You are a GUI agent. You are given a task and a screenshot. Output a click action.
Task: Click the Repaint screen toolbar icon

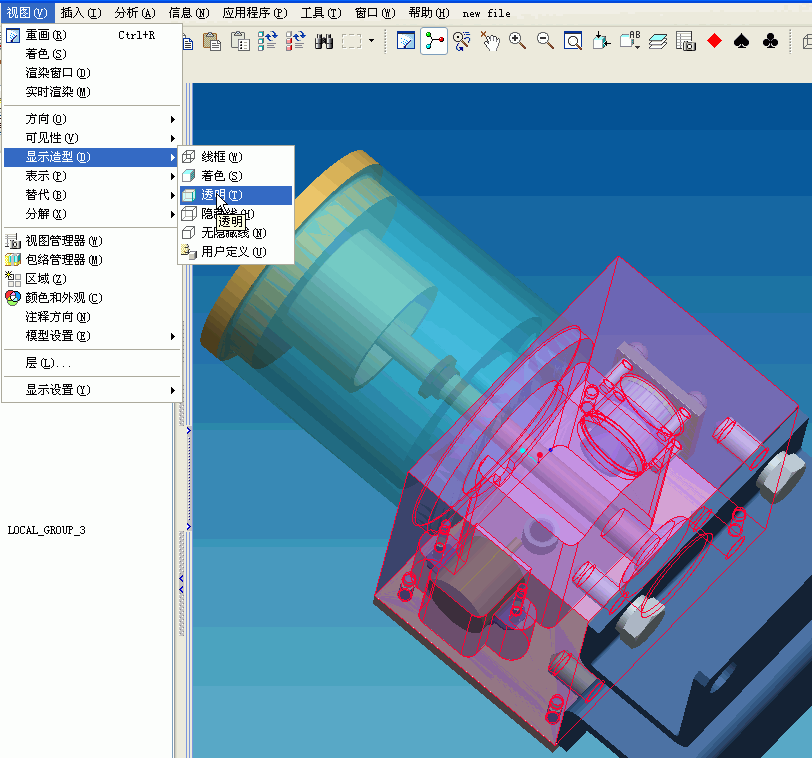point(405,41)
